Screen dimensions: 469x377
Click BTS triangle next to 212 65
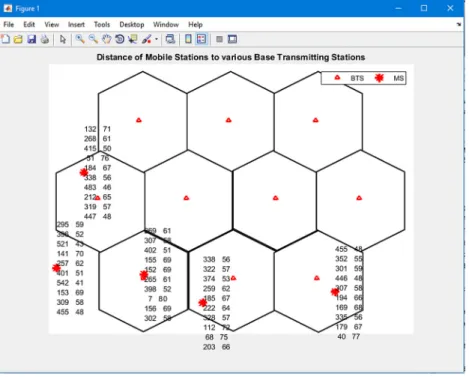[x=97, y=198]
